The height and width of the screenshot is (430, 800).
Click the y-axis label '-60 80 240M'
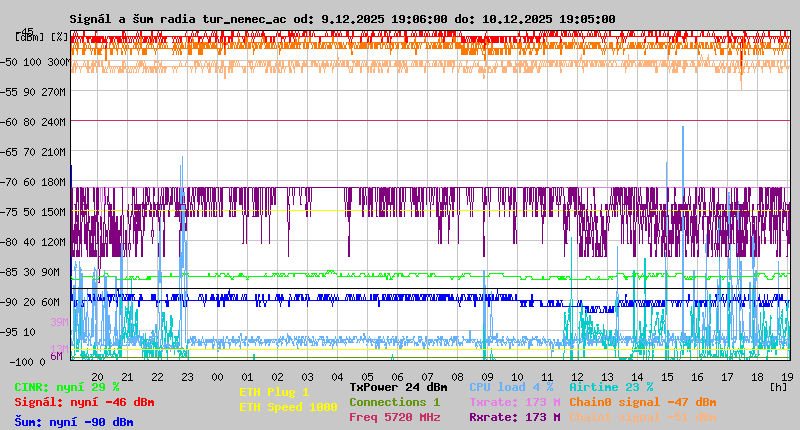pos(33,122)
